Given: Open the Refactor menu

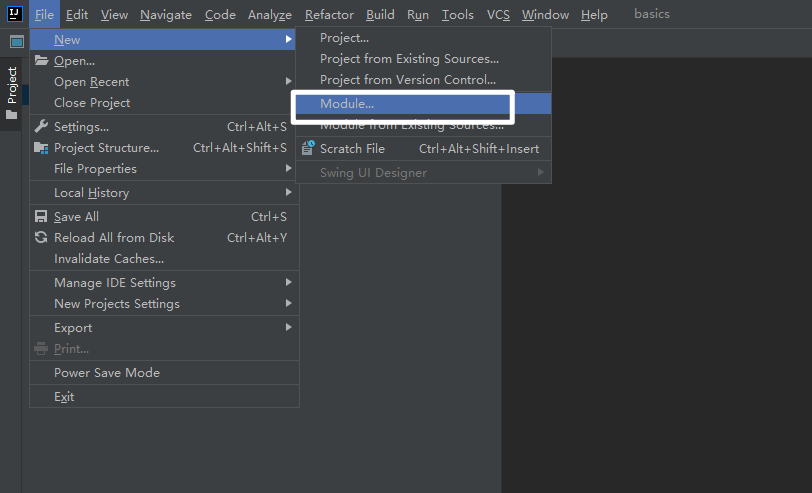Looking at the screenshot, I should tap(329, 14).
